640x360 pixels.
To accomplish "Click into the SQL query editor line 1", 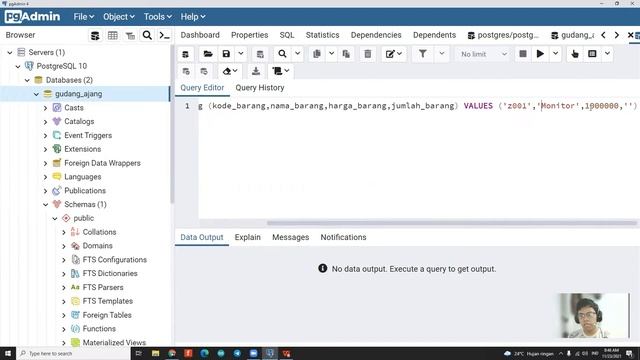I will 417,106.
